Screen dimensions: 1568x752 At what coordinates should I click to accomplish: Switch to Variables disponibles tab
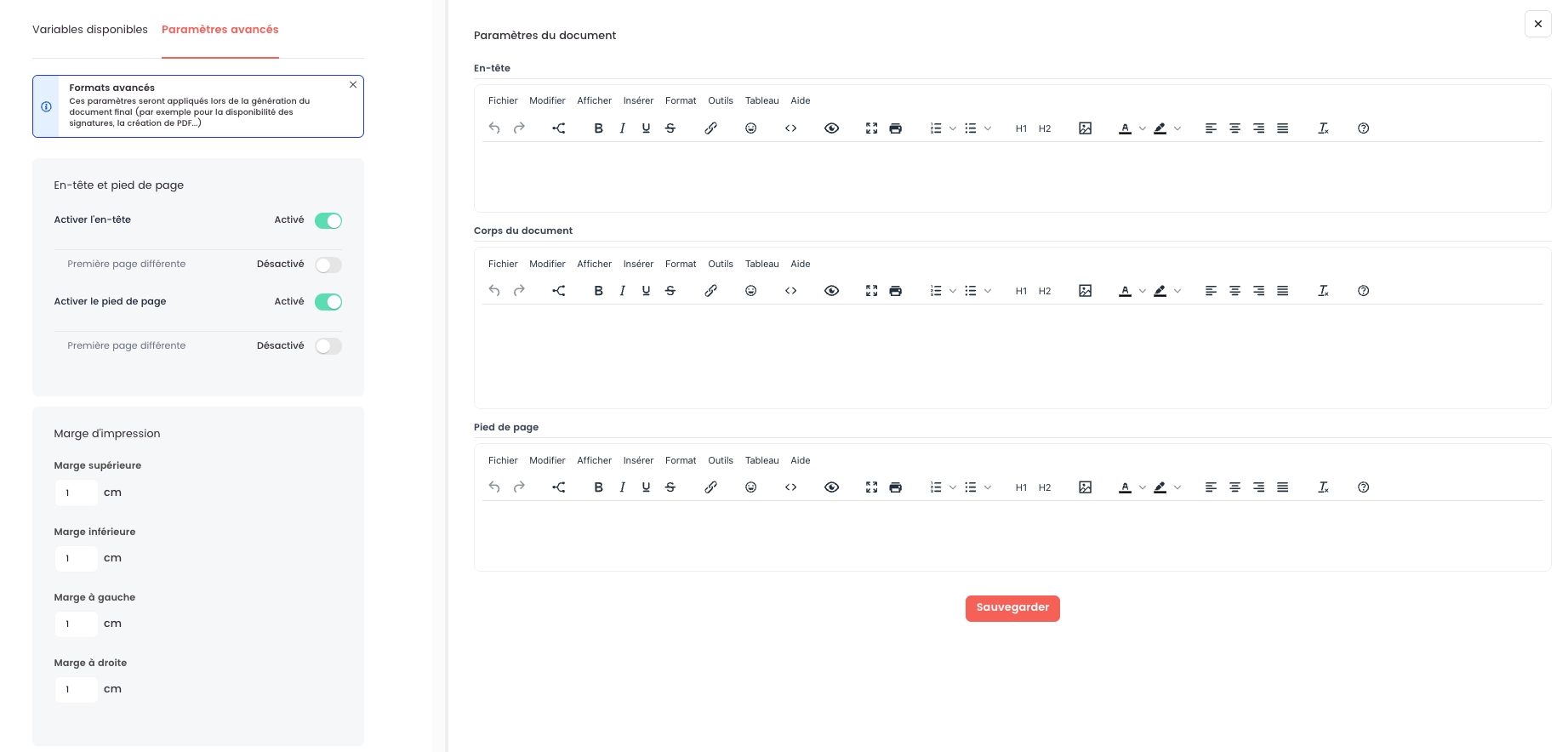pos(90,30)
